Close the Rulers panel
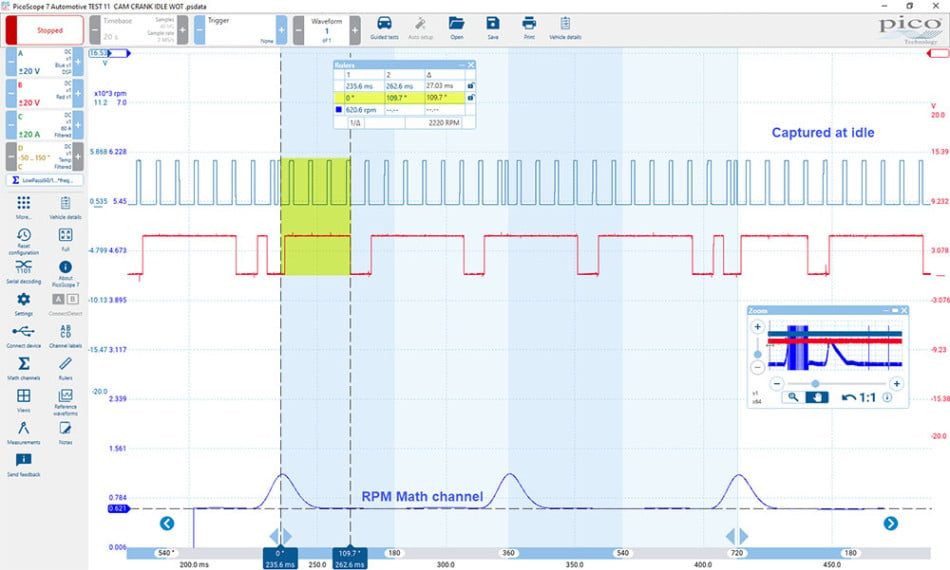The height and width of the screenshot is (570, 950). (x=471, y=65)
